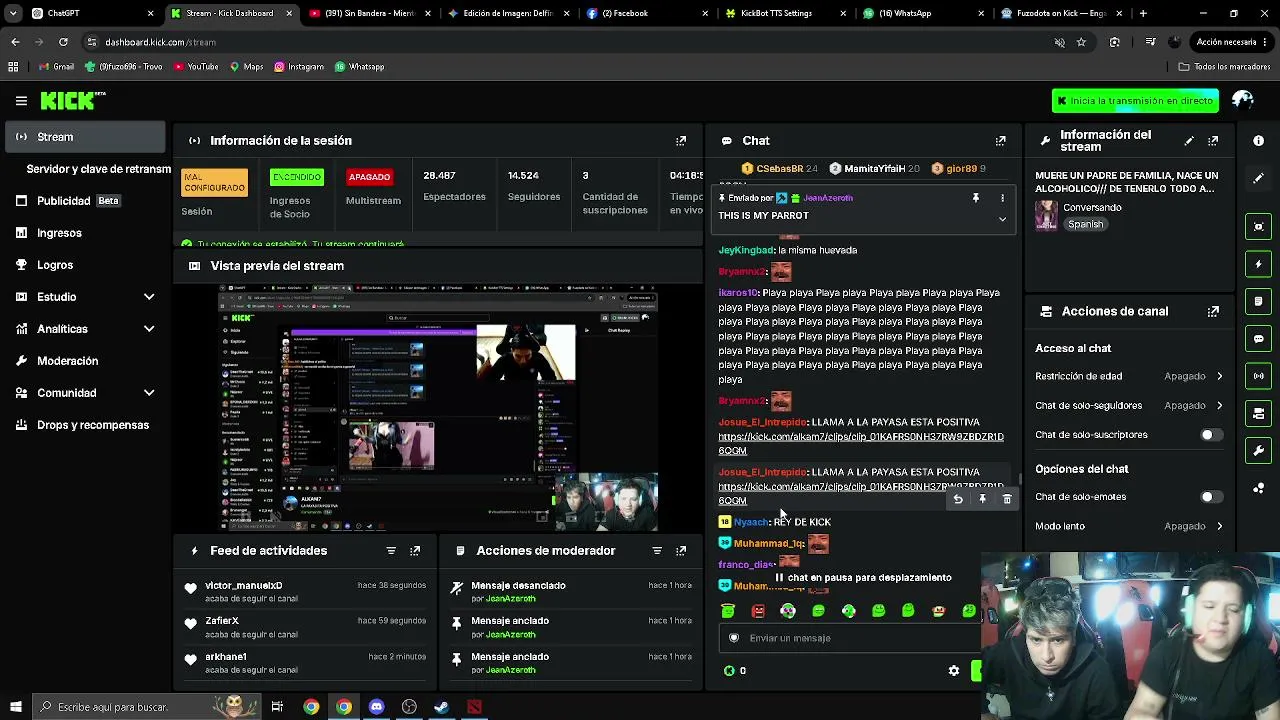Toggle the lightning widget in the right rail

coord(1259,264)
